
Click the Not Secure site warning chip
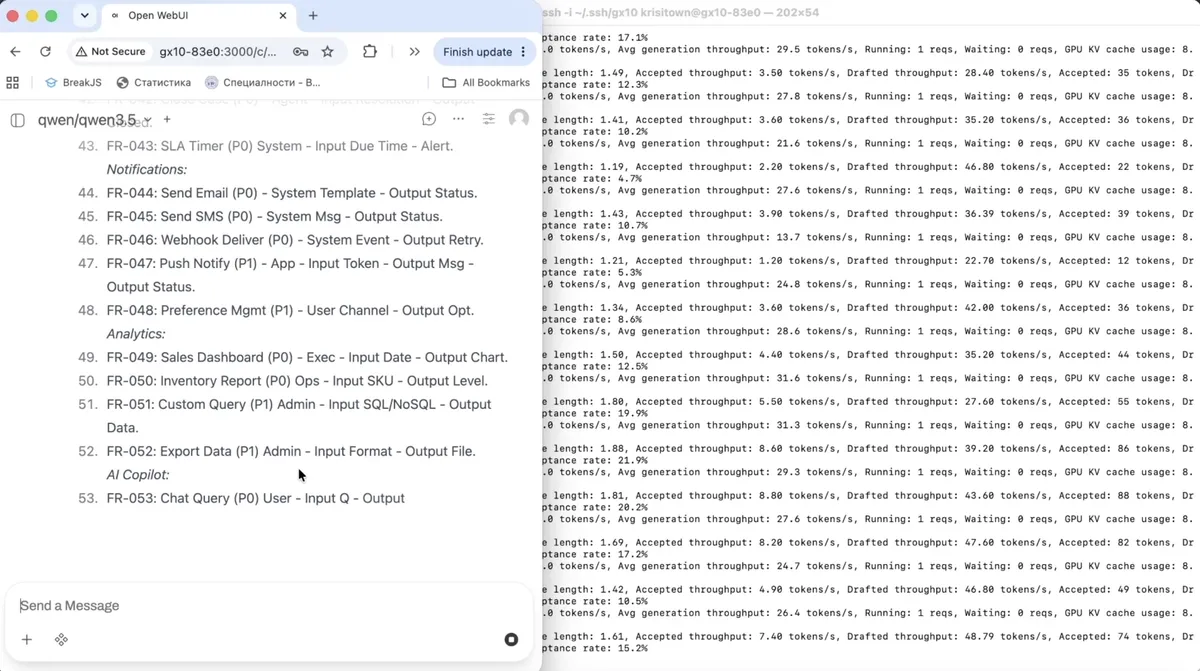click(x=111, y=52)
